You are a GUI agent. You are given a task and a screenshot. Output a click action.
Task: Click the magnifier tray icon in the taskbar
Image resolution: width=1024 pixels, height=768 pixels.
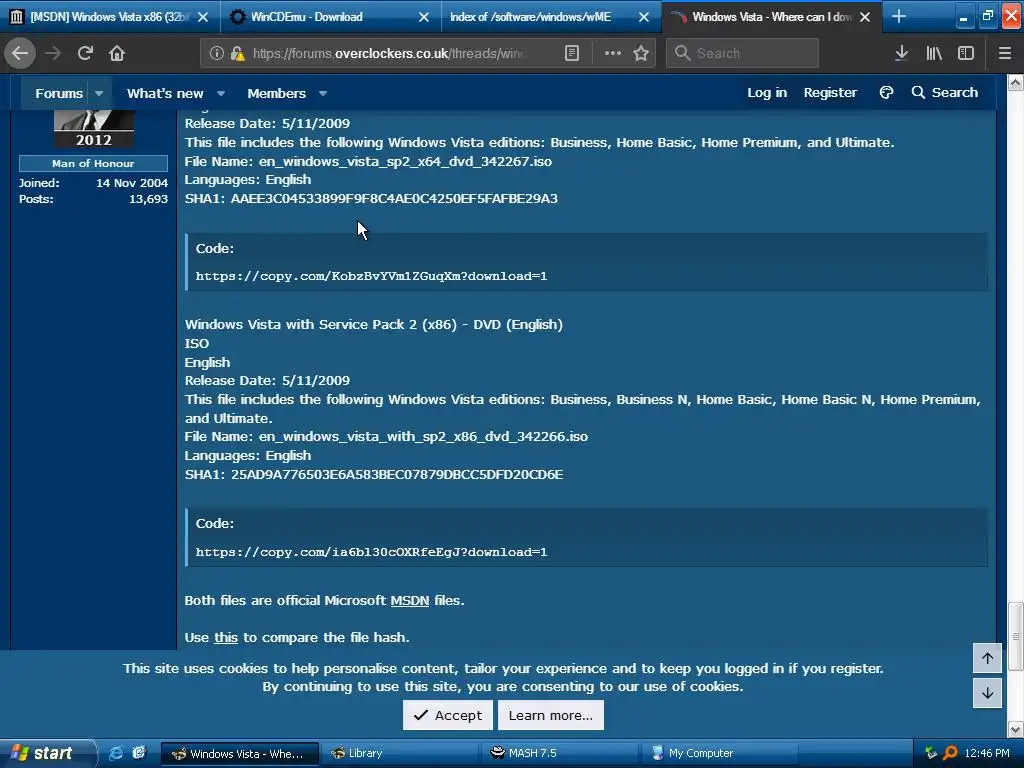(950, 753)
